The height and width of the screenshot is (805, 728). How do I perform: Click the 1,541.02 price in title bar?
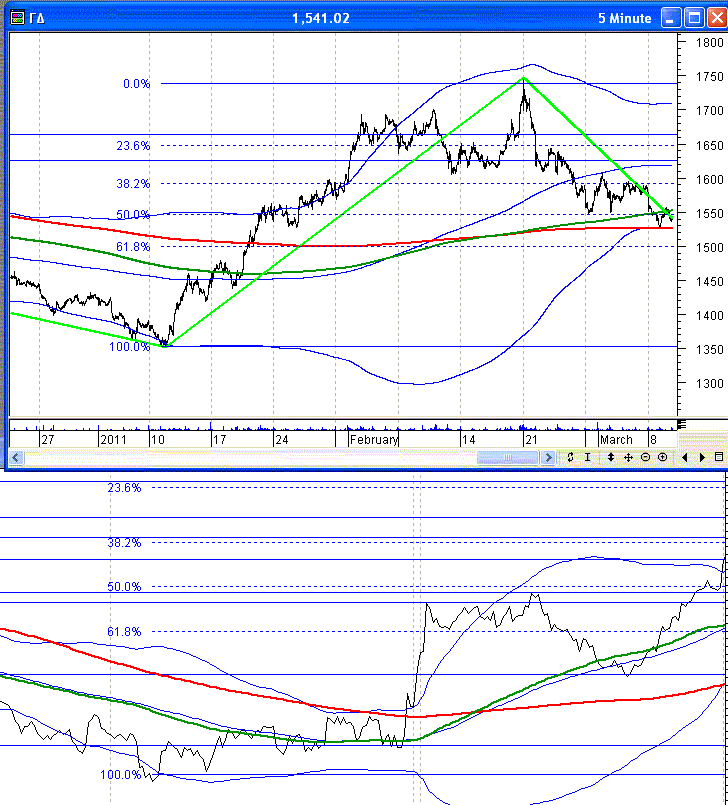click(x=320, y=19)
